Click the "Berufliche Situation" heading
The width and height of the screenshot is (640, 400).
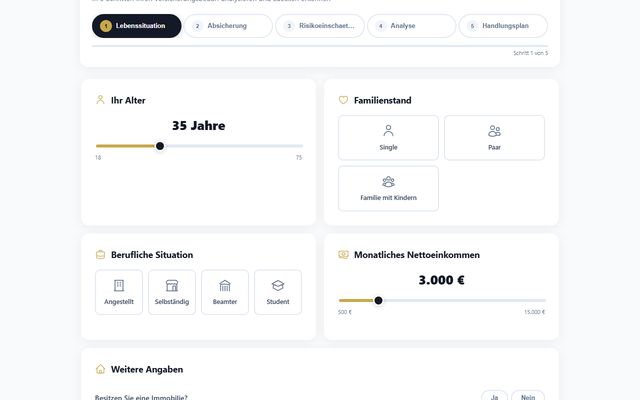(152, 255)
